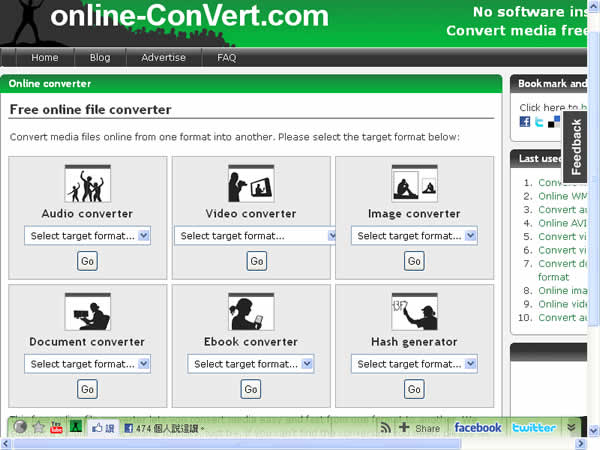Open the Blog menu item
Image resolution: width=600 pixels, height=450 pixels.
pyautogui.click(x=100, y=57)
